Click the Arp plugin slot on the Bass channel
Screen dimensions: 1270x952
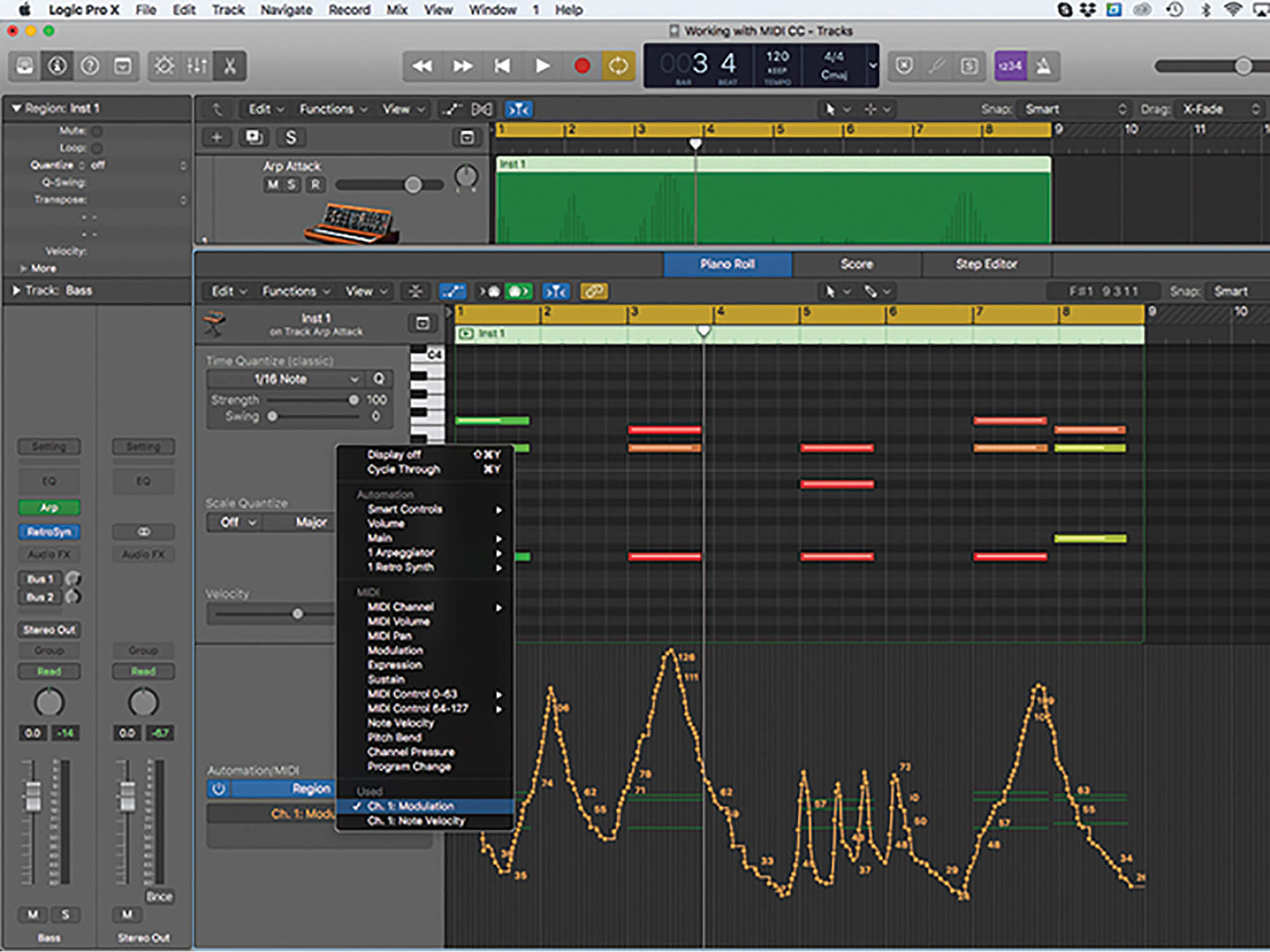(49, 507)
